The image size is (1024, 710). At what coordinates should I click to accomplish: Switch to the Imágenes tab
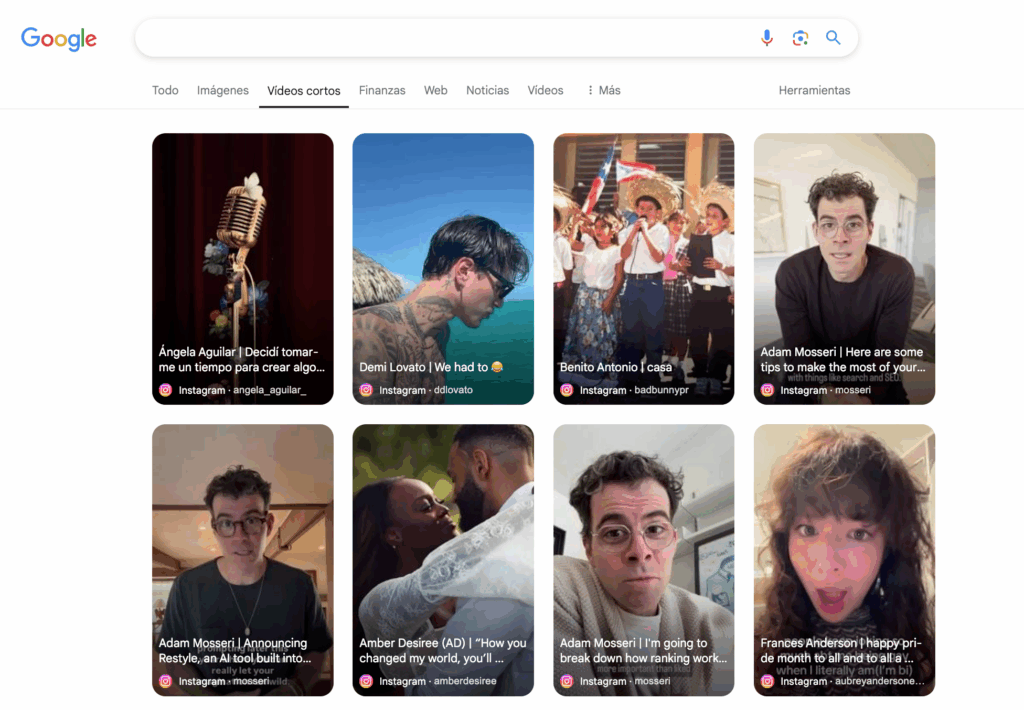pos(223,90)
